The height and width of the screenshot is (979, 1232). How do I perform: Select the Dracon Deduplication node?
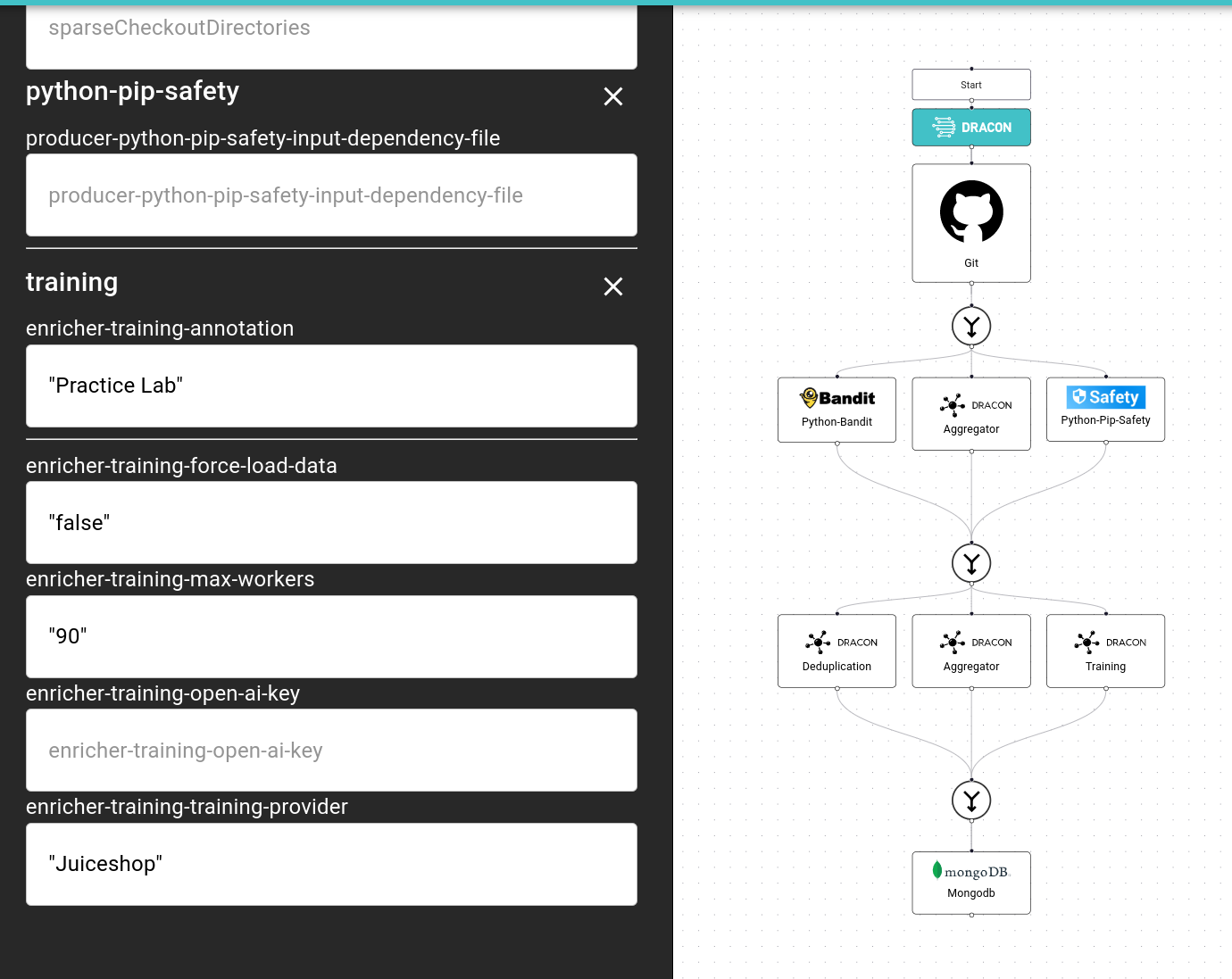(837, 651)
